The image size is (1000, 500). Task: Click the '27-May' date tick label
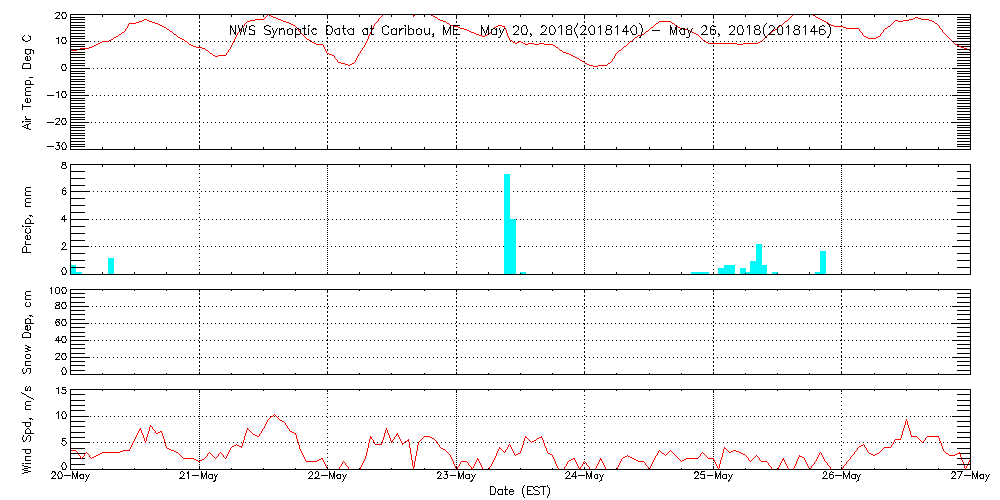(x=970, y=477)
